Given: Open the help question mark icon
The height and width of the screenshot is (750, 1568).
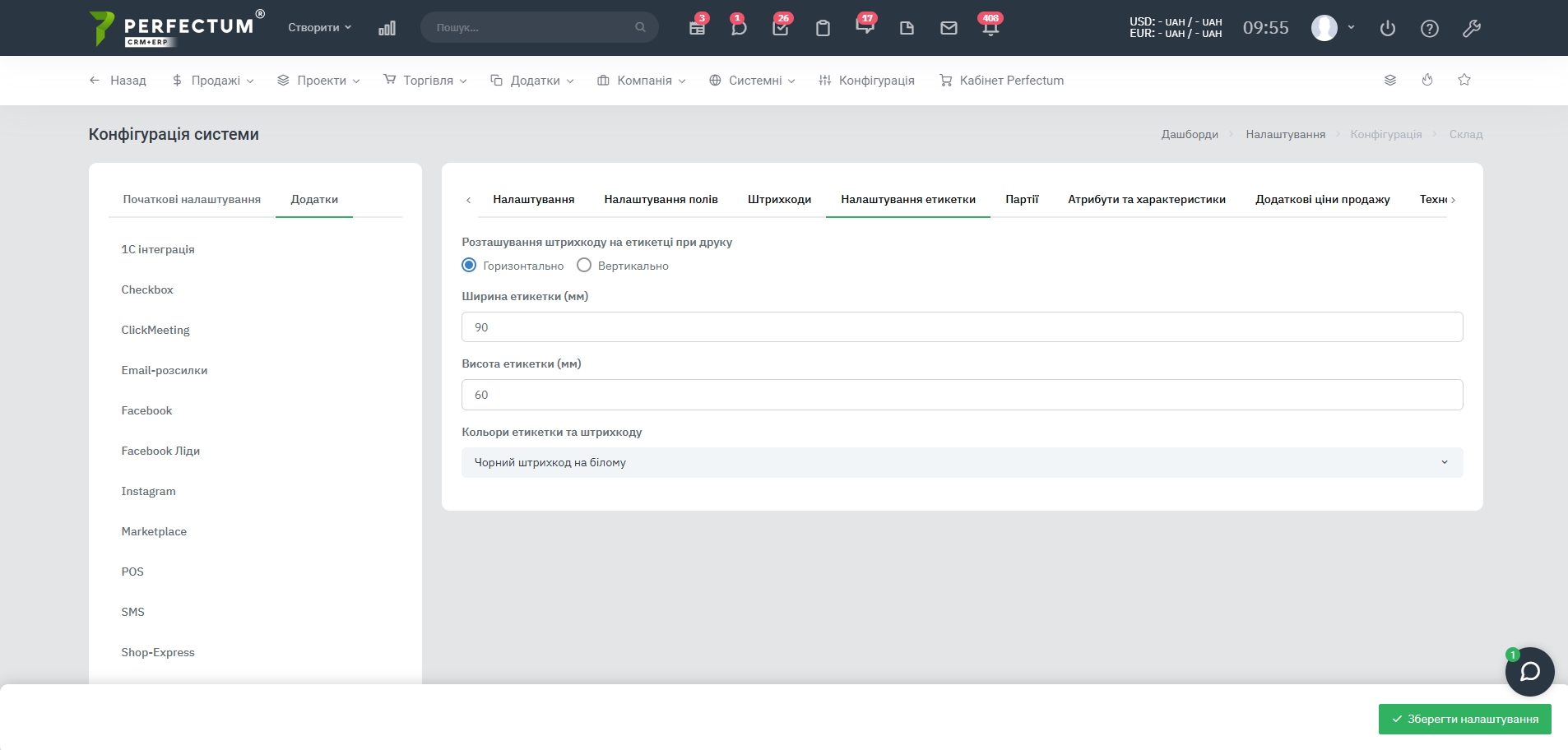Looking at the screenshot, I should (x=1429, y=29).
